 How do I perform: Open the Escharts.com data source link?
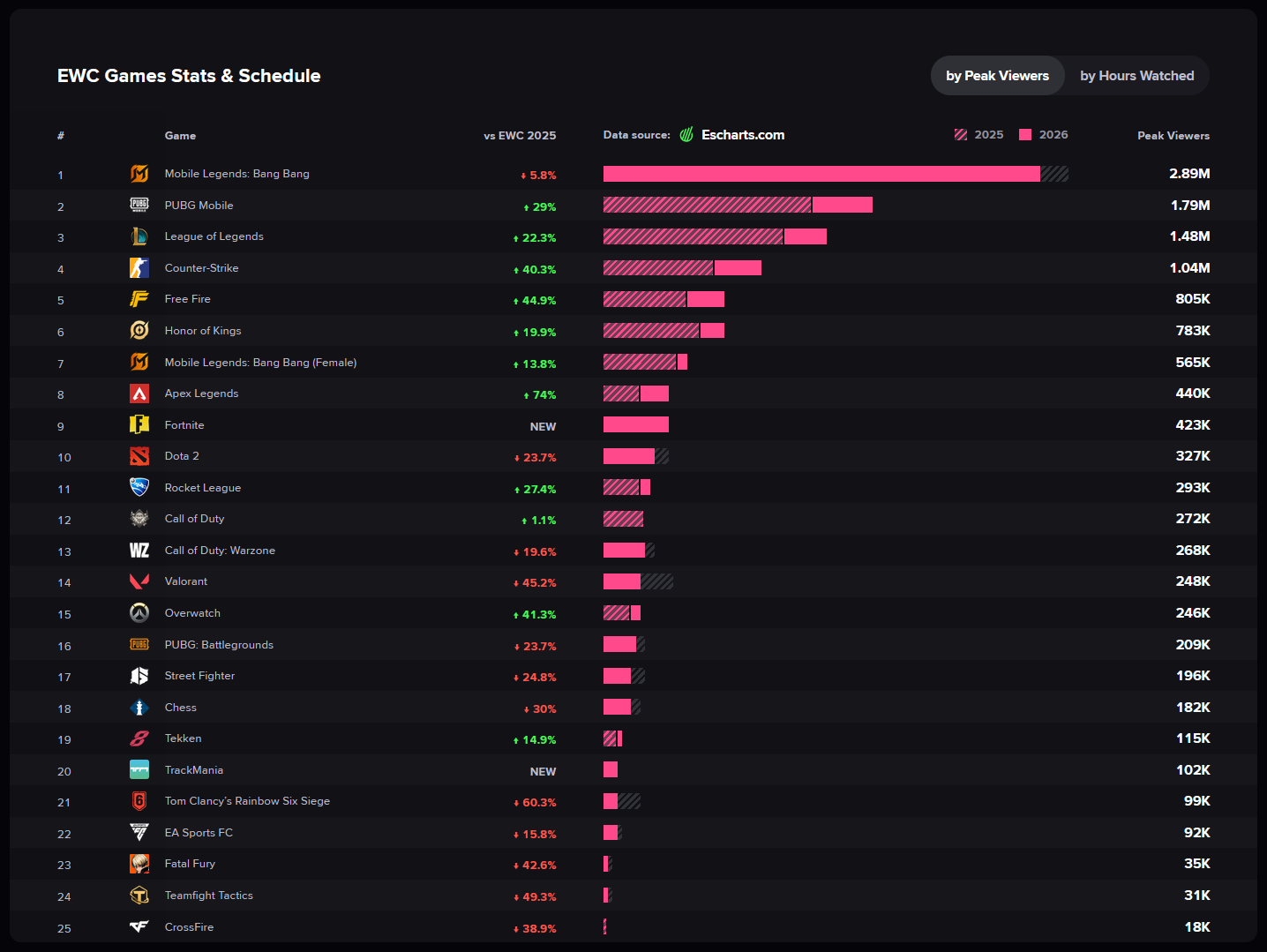point(743,135)
